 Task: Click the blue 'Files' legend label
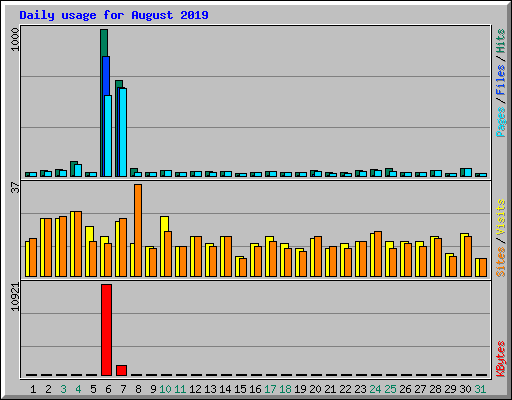[x=500, y=80]
